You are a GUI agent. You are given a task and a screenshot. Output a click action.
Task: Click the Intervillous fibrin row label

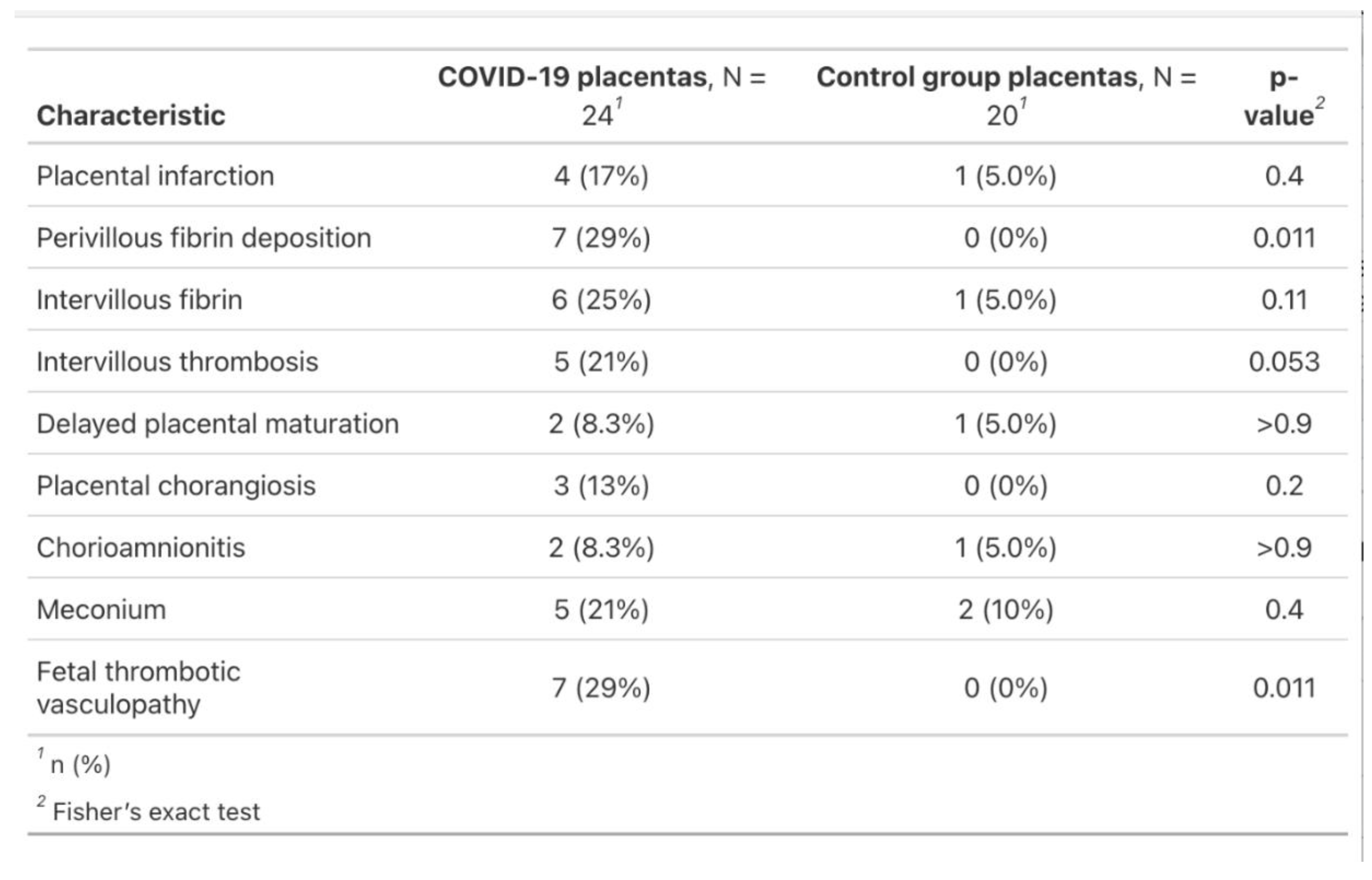[x=139, y=300]
